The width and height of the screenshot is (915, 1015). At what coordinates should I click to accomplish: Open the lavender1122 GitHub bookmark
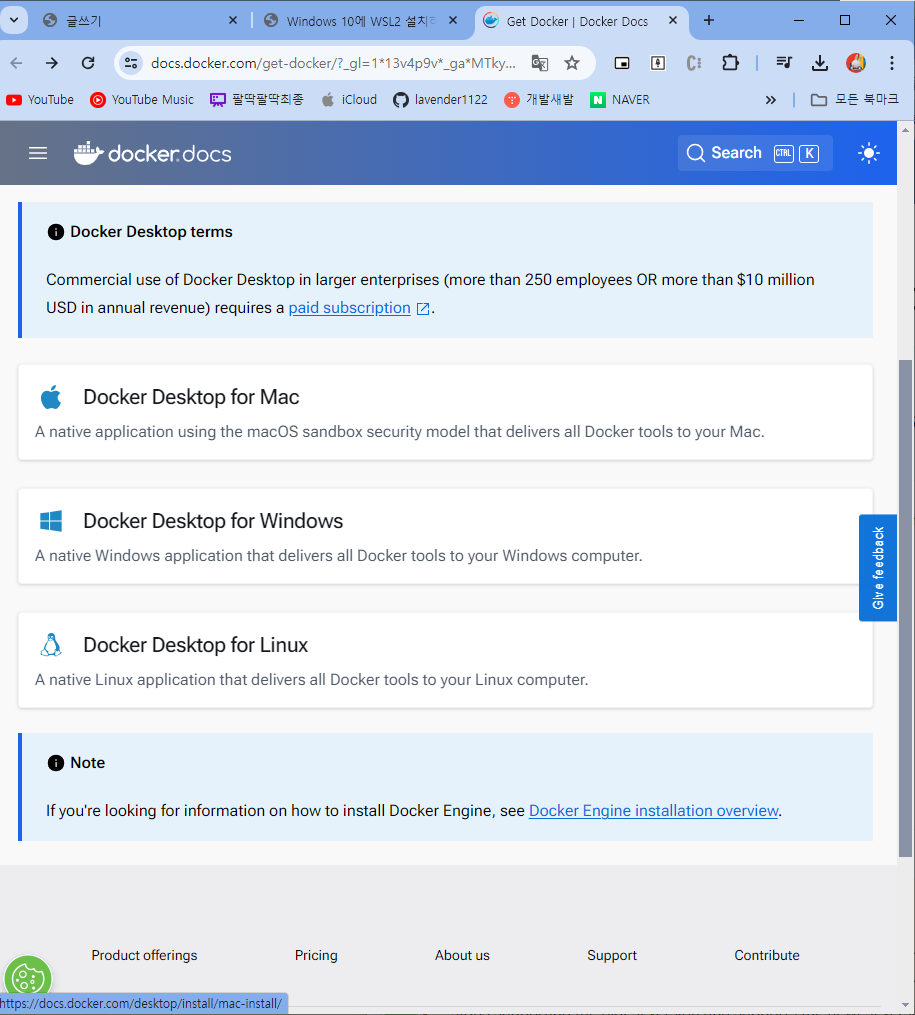click(x=440, y=100)
